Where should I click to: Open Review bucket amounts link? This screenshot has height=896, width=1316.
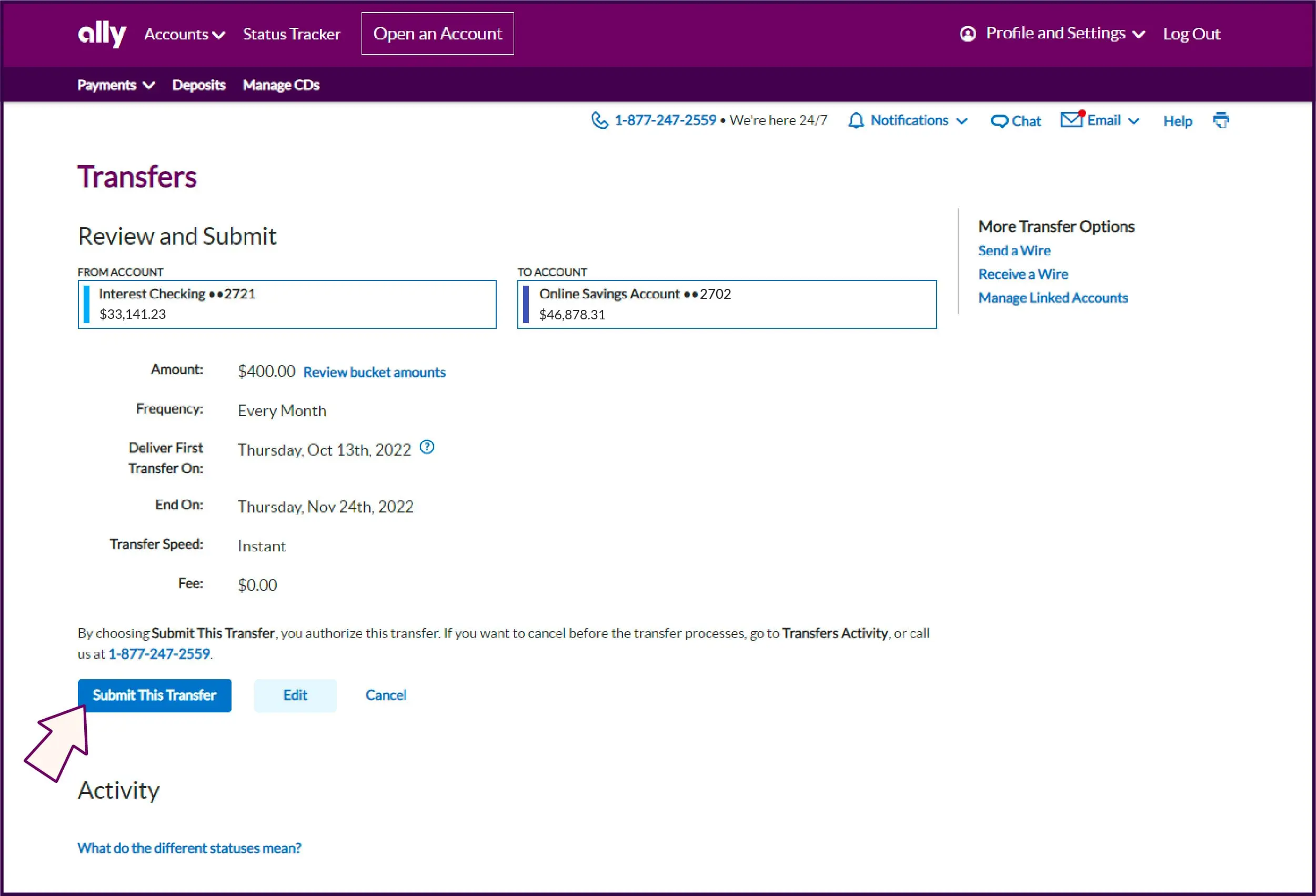pyautogui.click(x=374, y=372)
